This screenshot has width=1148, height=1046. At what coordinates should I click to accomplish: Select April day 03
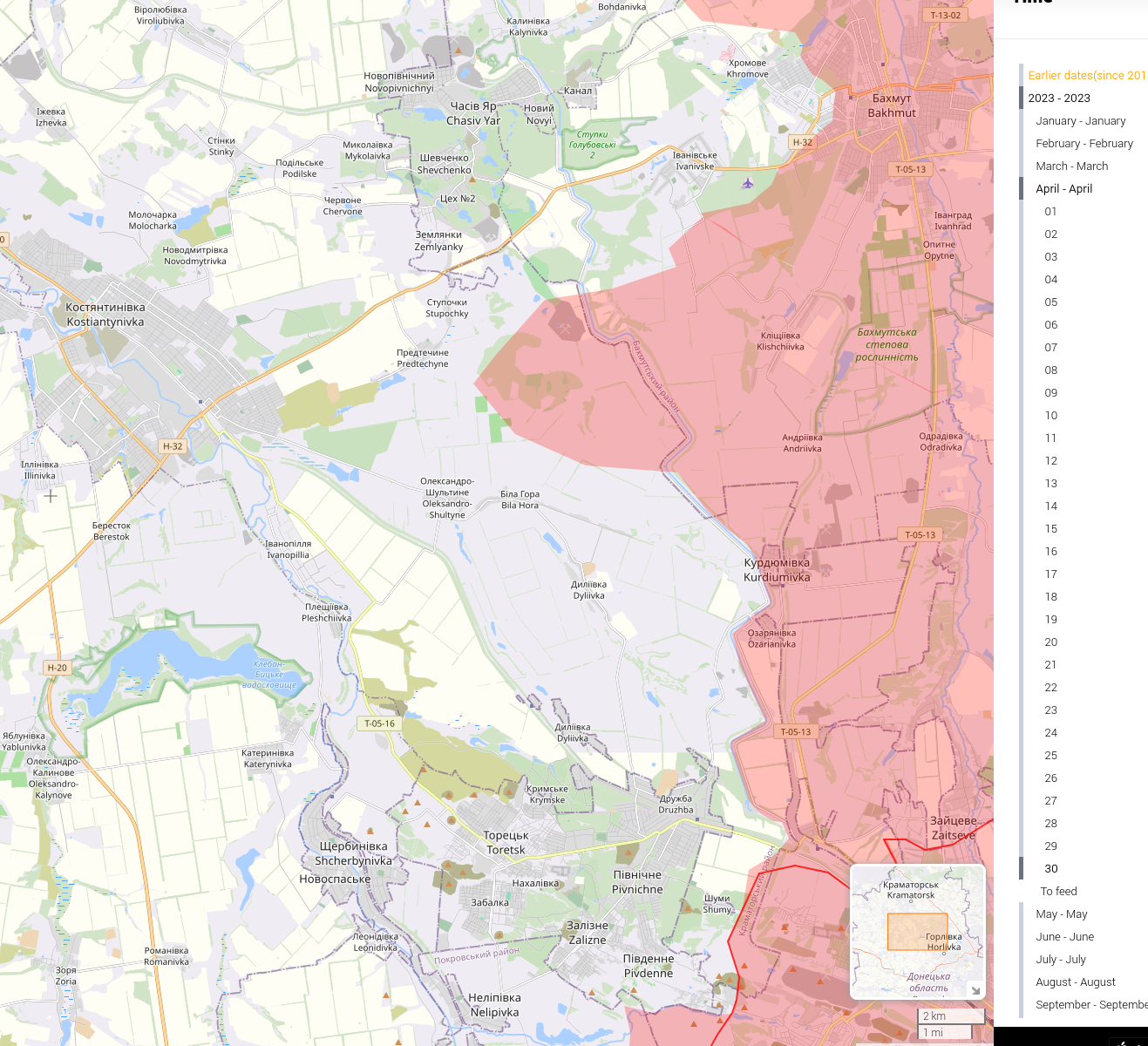click(1051, 257)
